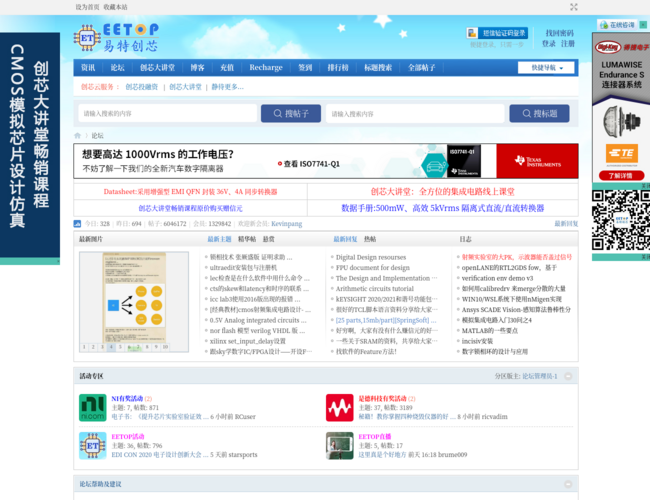Select Recharge in navigation bar
This screenshot has width=650, height=500.
266,68
